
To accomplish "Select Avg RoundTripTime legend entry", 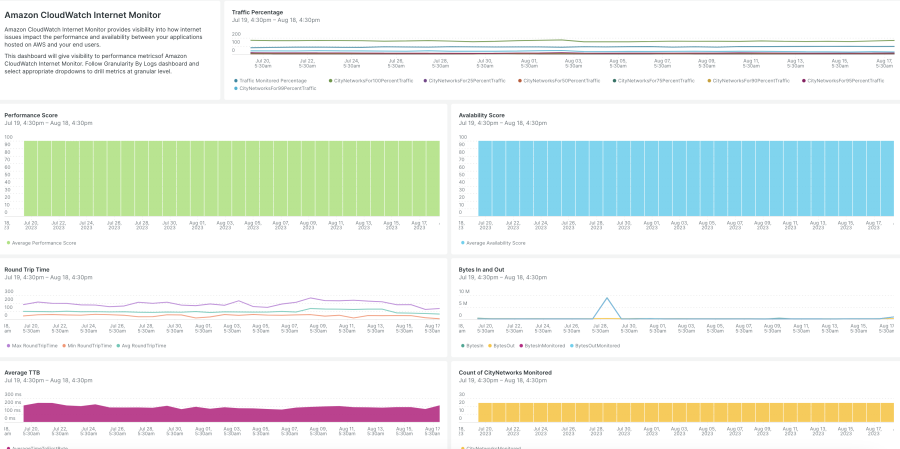I will [142, 345].
